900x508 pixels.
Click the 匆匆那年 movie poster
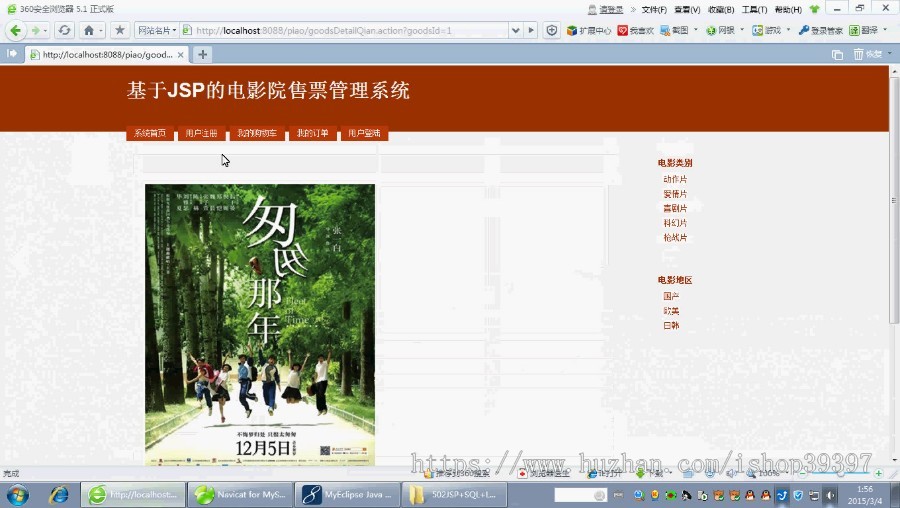(x=259, y=325)
